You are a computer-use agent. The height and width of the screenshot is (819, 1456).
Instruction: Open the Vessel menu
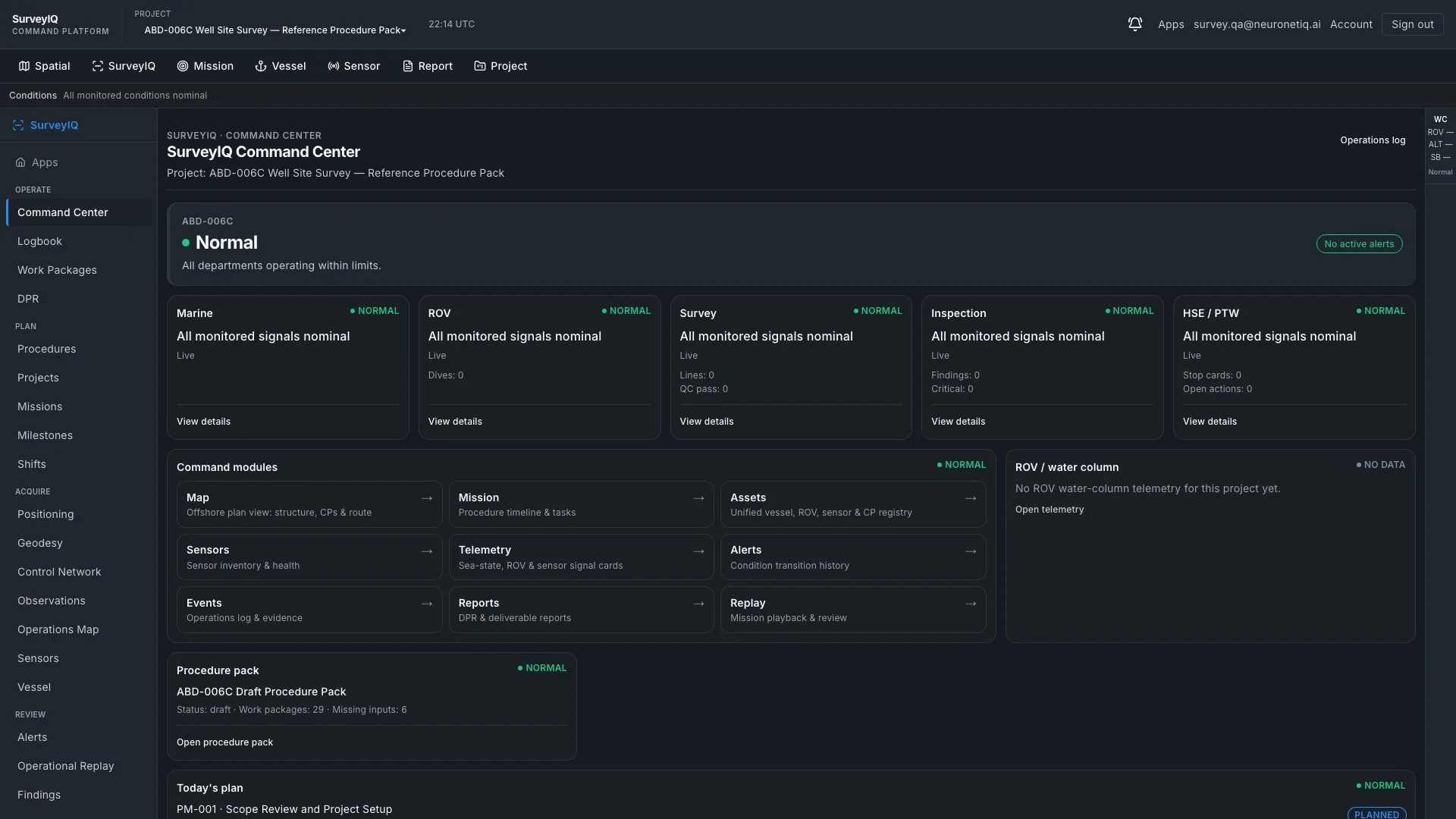(281, 66)
